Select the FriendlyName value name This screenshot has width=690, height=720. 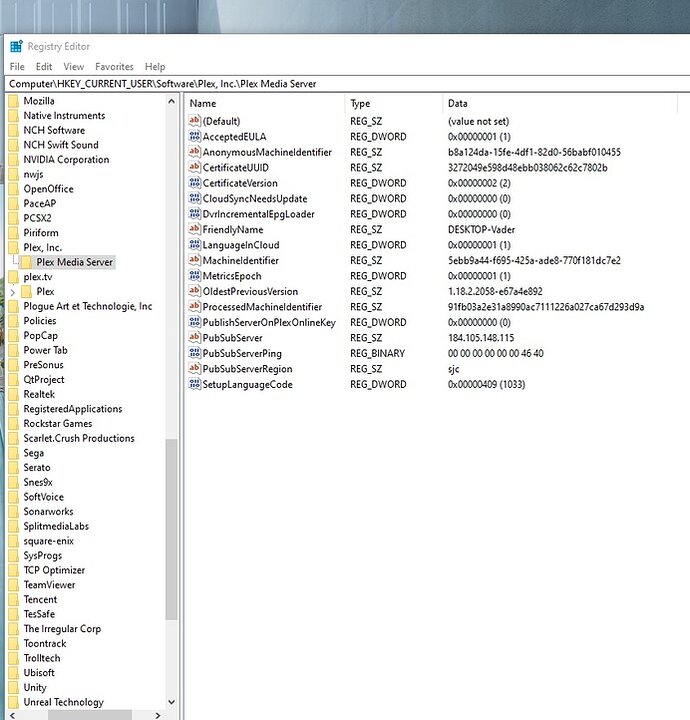pos(233,230)
